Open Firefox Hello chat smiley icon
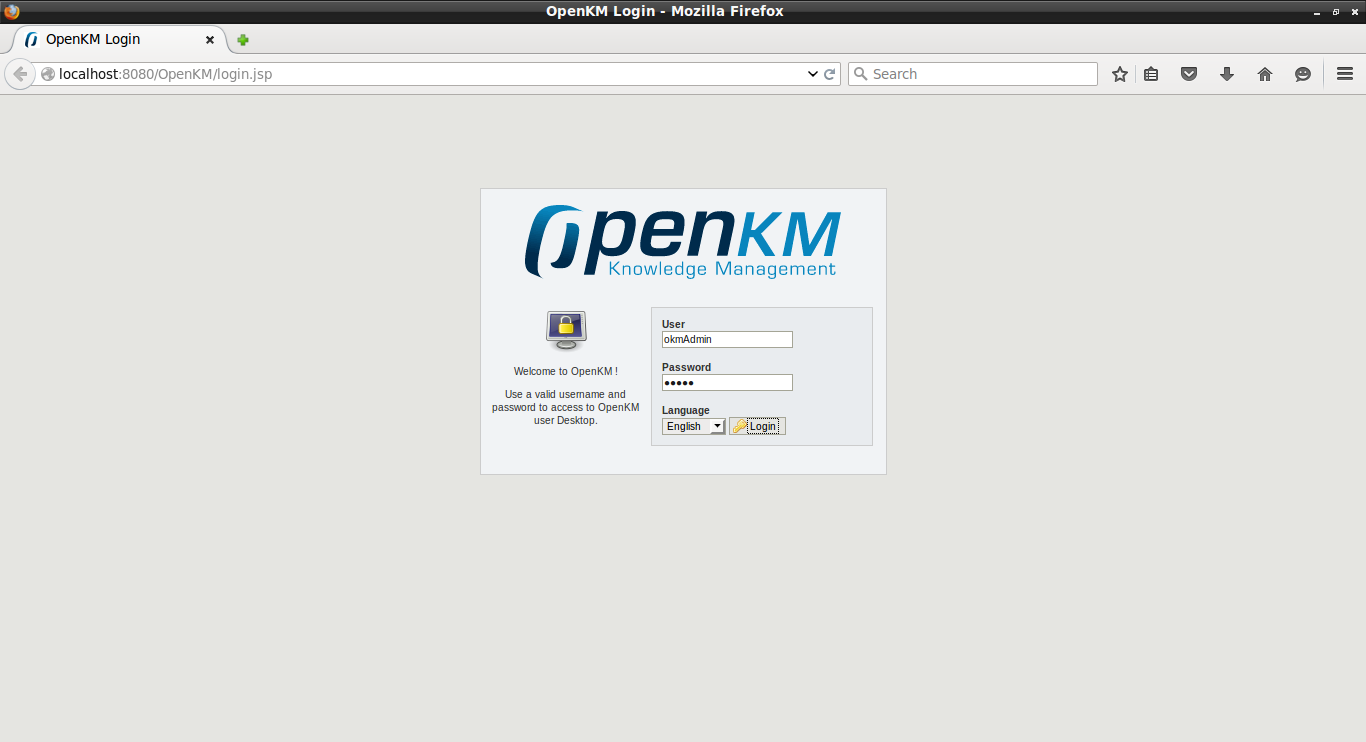 pos(1303,74)
